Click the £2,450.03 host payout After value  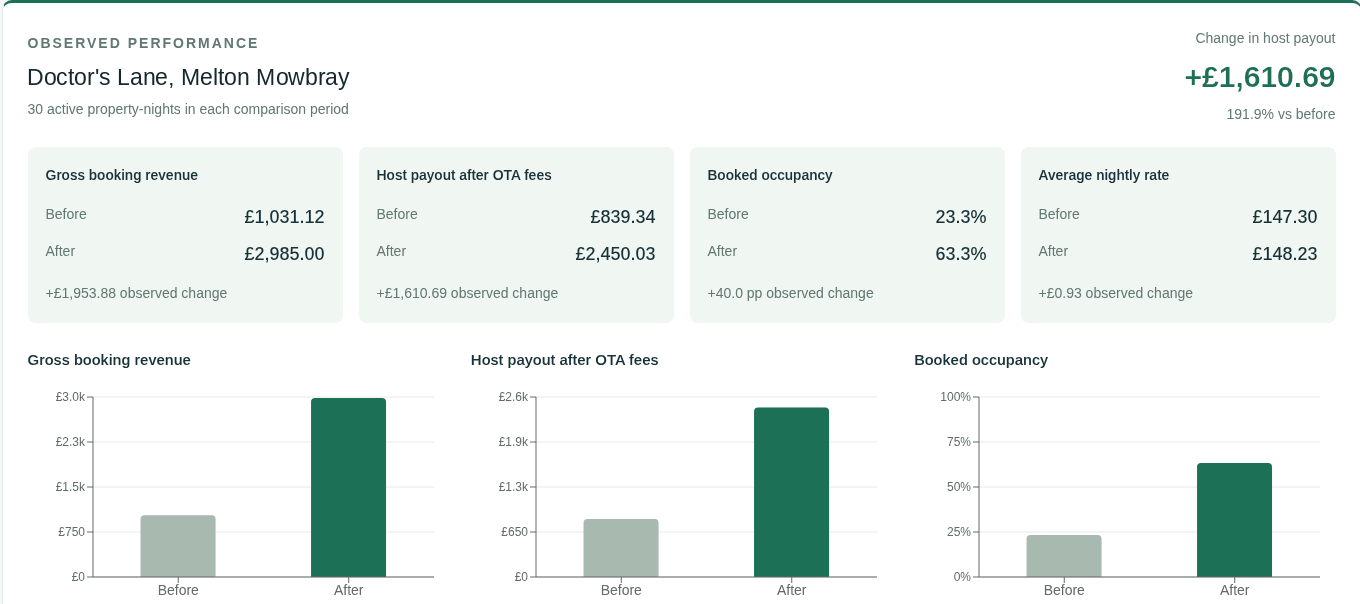(x=615, y=254)
